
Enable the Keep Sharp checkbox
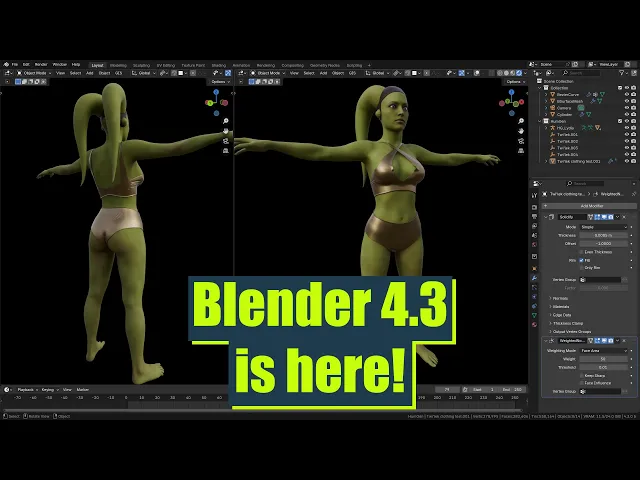click(582, 375)
